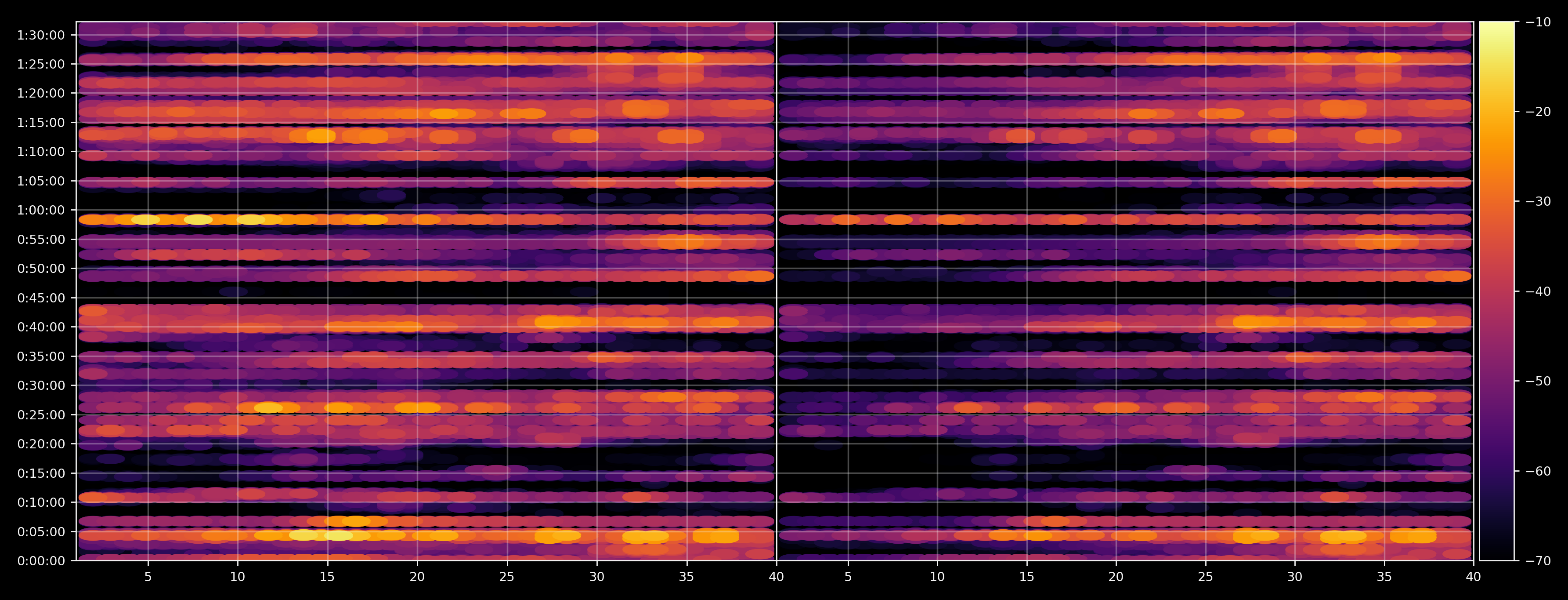Click the 1:20:00 time label

[x=41, y=93]
